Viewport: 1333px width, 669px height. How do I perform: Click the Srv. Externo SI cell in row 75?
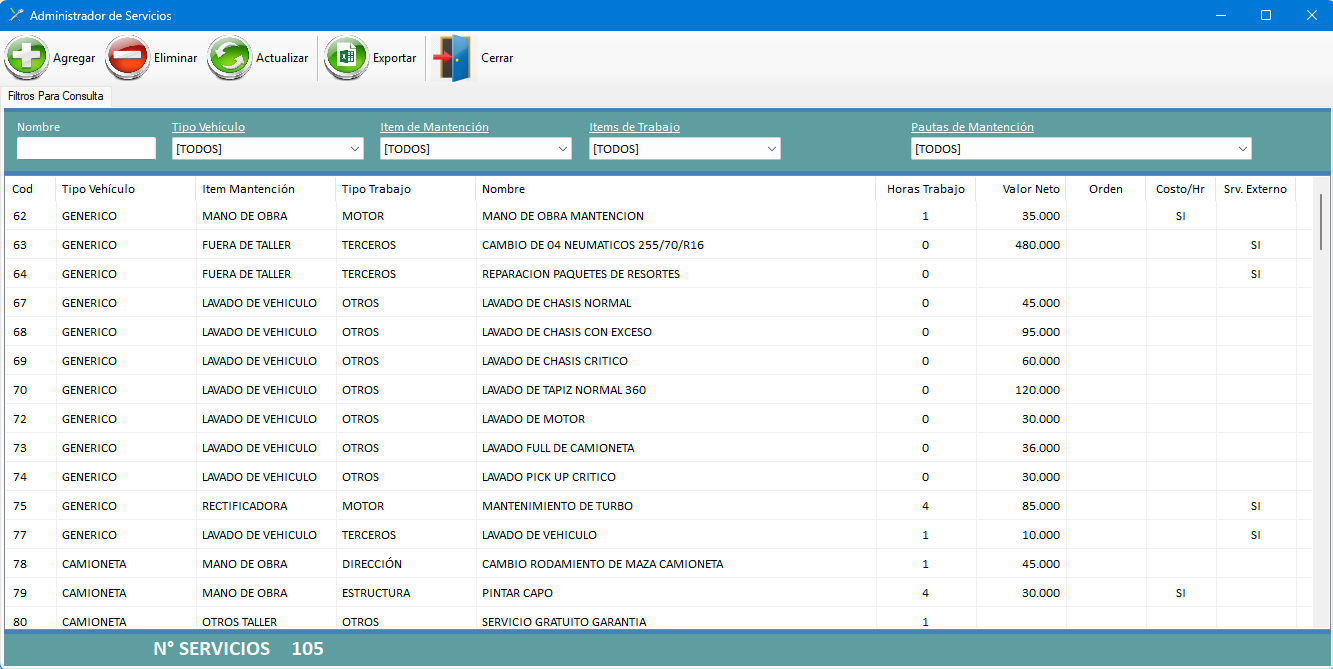click(x=1256, y=506)
